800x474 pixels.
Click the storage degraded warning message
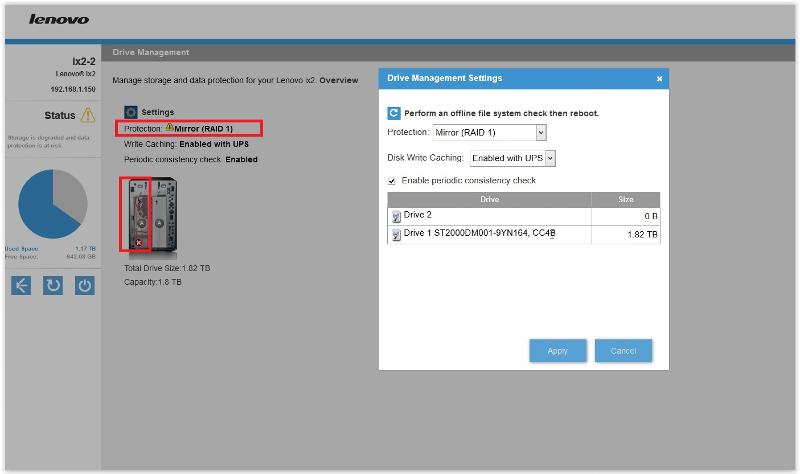click(x=48, y=141)
